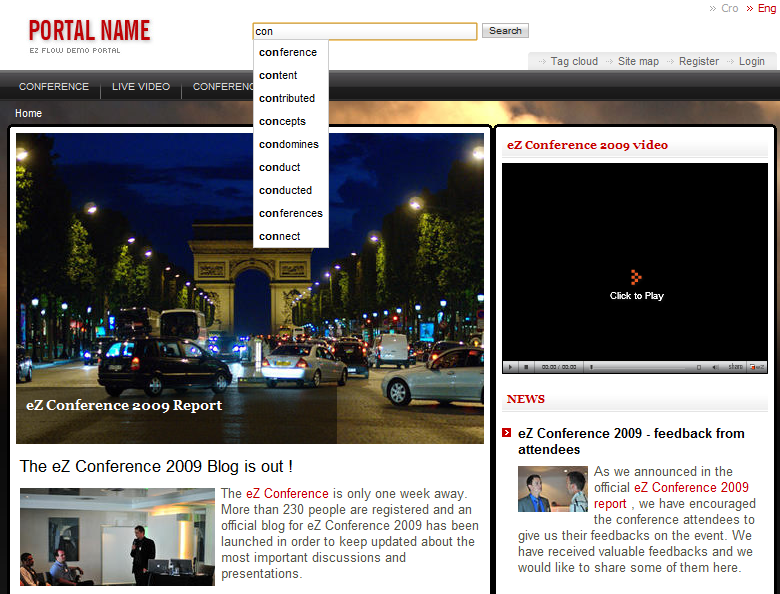
Task: Select 'condomines' suggestion
Action: tap(289, 144)
